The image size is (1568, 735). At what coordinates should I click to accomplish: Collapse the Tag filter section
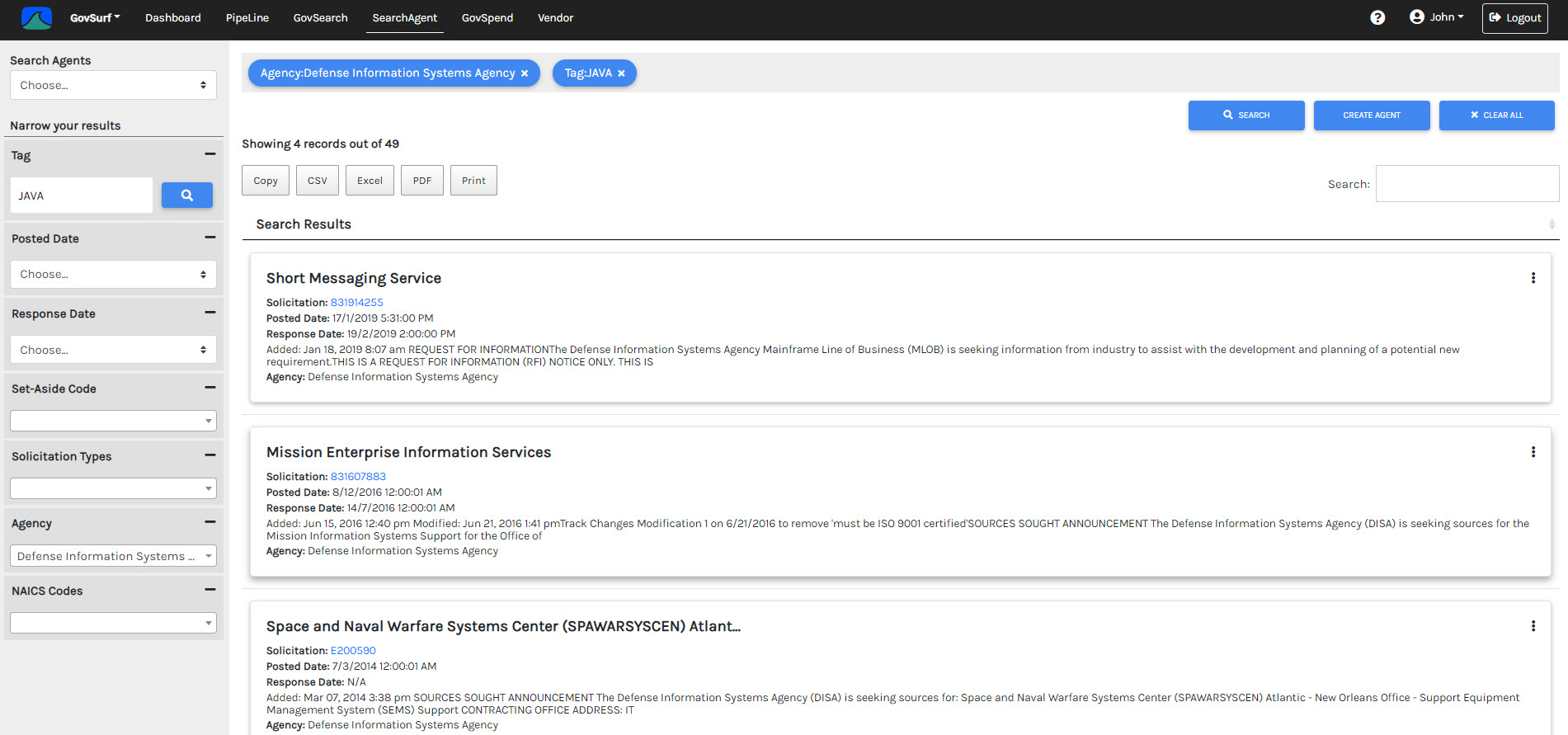(x=210, y=154)
